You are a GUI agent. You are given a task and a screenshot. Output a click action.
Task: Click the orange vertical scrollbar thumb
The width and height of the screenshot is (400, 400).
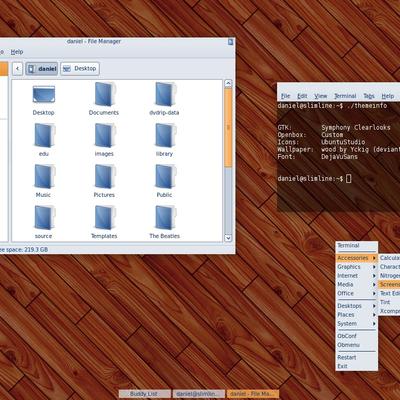(x=228, y=127)
